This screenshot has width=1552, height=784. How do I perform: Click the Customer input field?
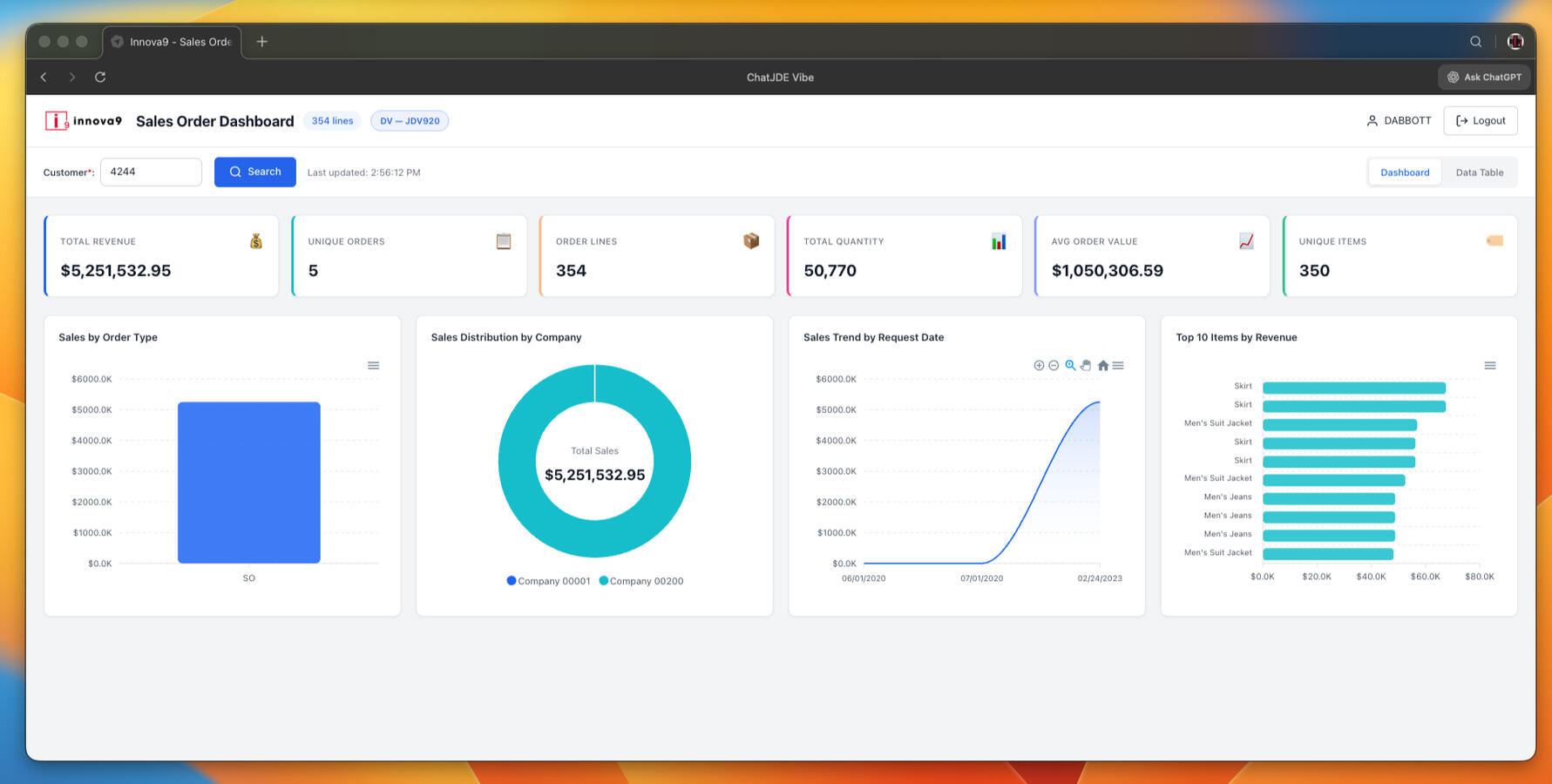[151, 172]
